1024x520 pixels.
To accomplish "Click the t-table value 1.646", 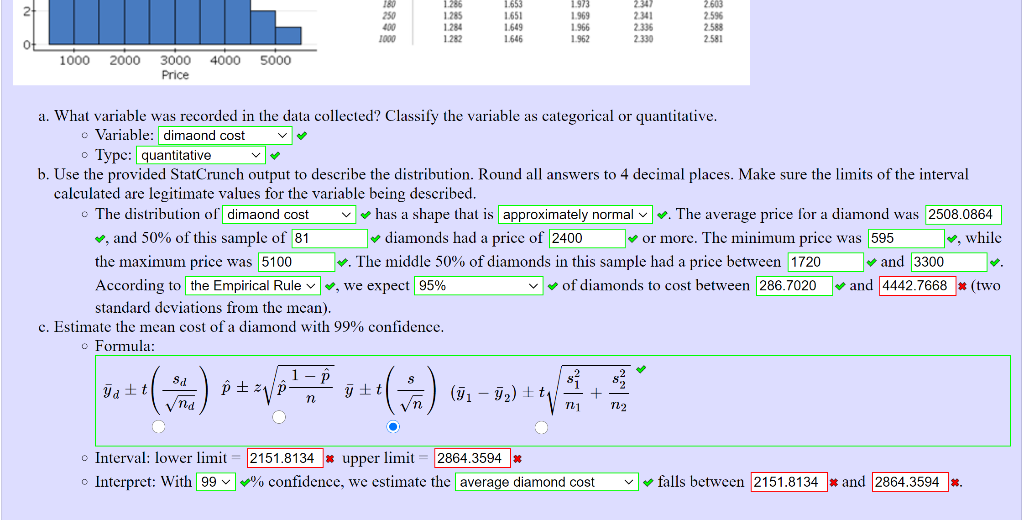I will click(x=513, y=39).
